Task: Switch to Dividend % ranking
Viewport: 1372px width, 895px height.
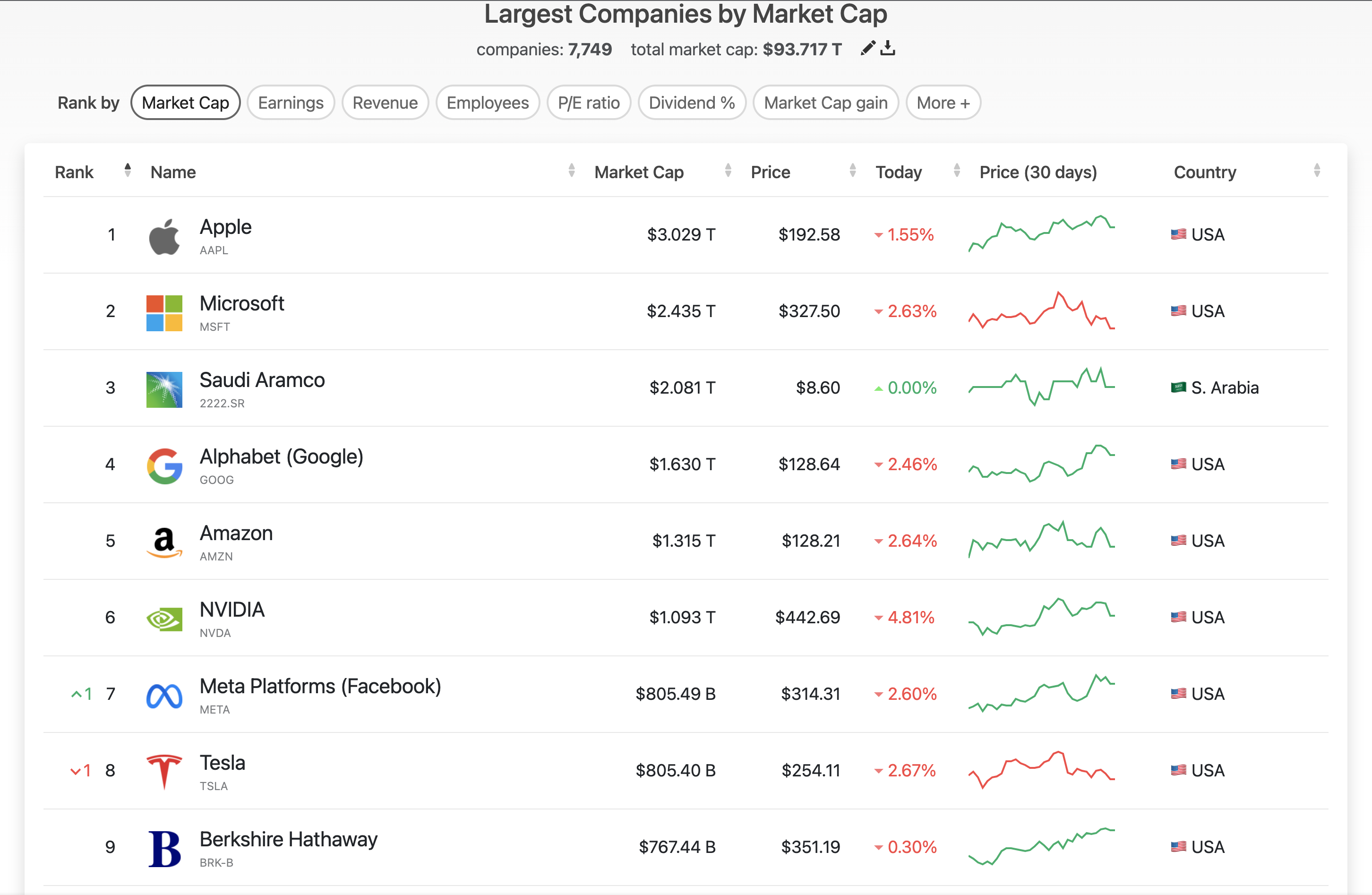Action: click(691, 103)
